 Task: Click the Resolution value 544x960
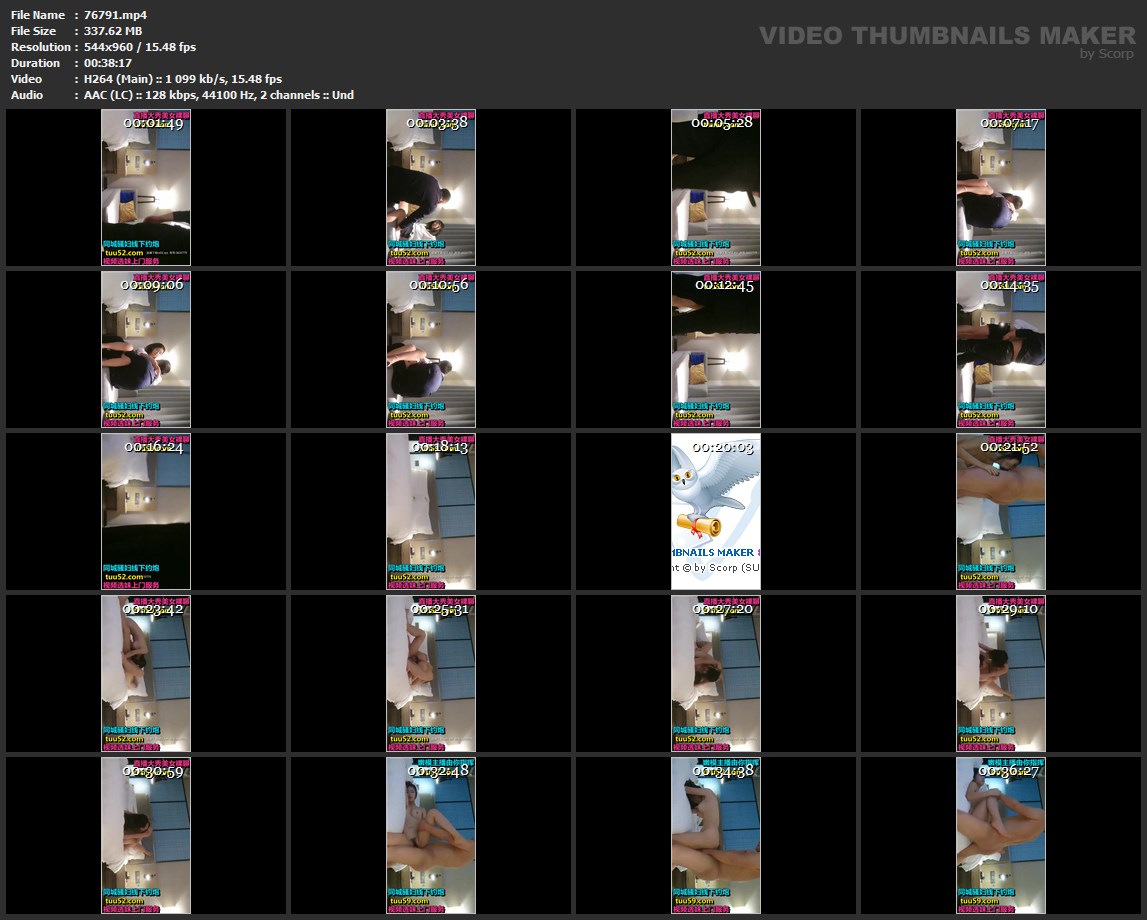coord(140,47)
